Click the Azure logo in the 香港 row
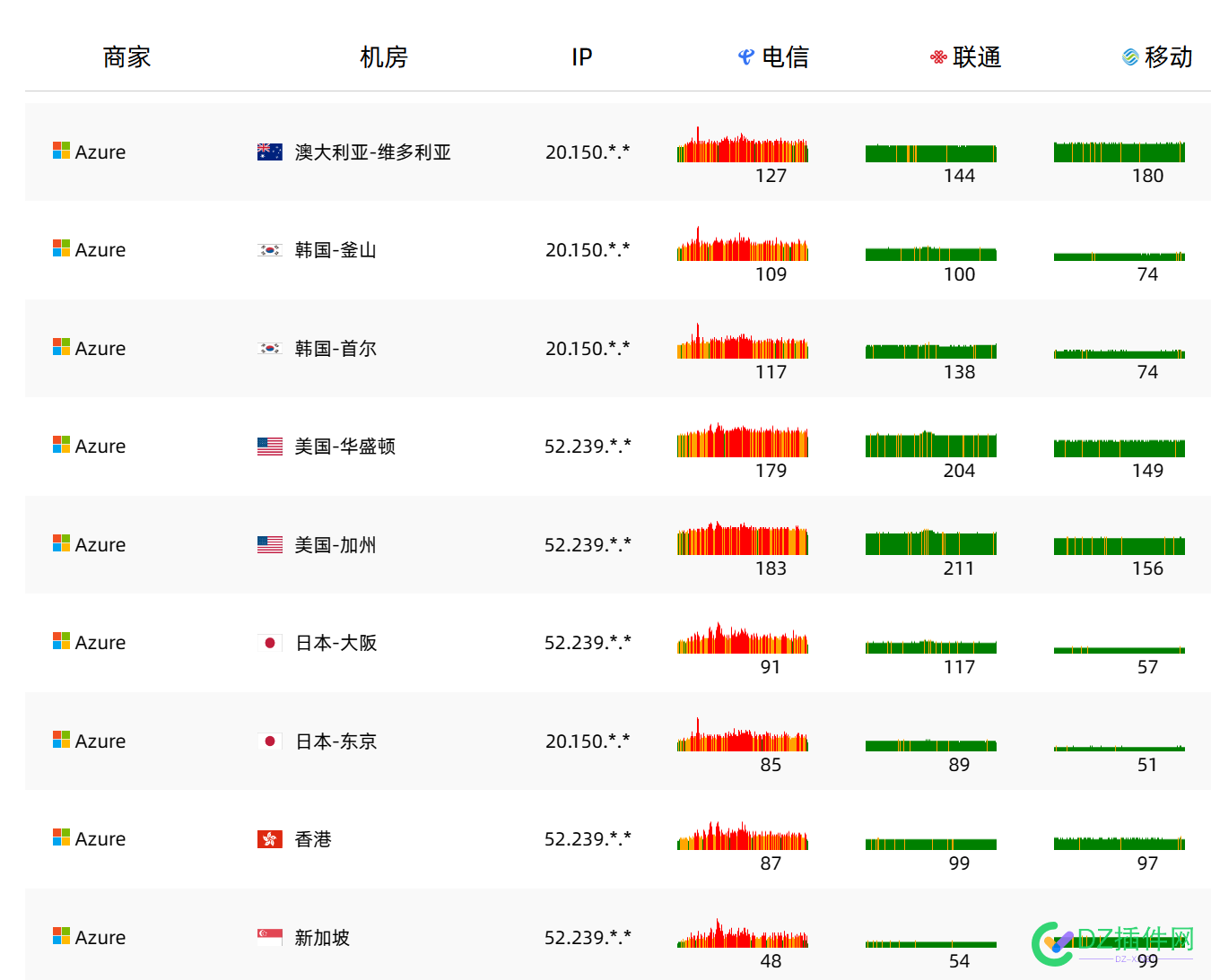Viewport: 1211px width, 980px height. (x=61, y=837)
